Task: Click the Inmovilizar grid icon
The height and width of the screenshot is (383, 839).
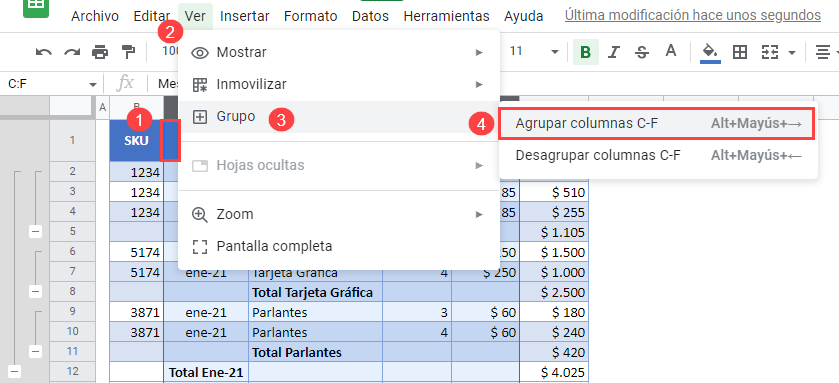Action: coord(200,85)
